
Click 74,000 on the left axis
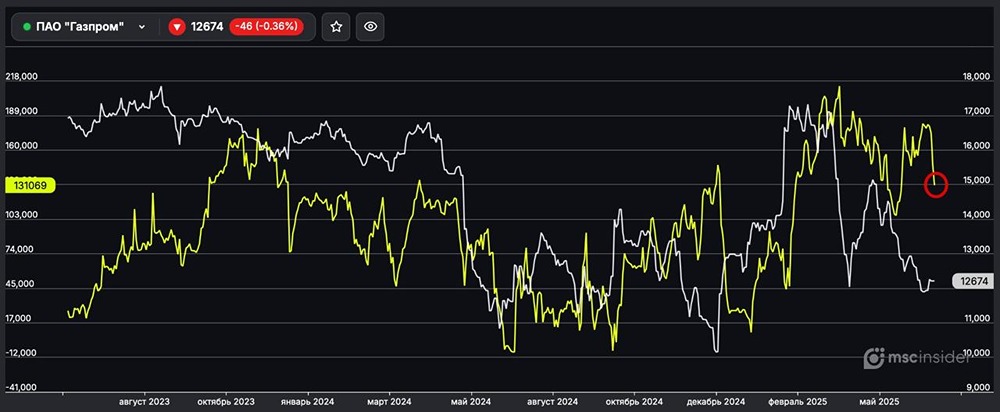[19, 250]
